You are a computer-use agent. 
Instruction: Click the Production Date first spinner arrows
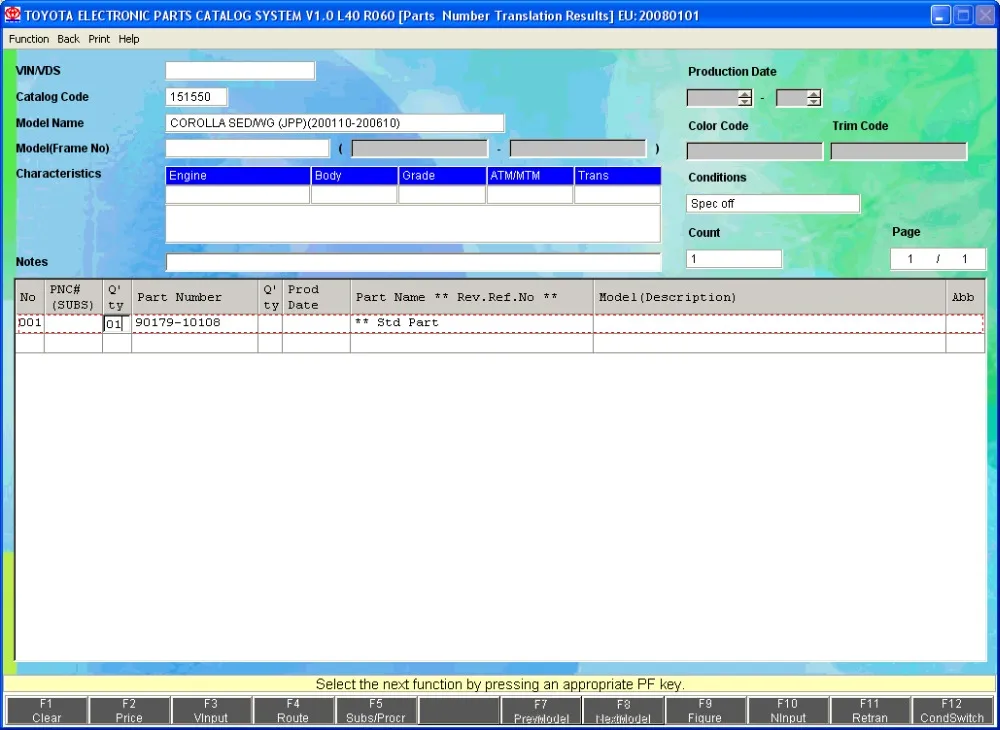pyautogui.click(x=744, y=98)
